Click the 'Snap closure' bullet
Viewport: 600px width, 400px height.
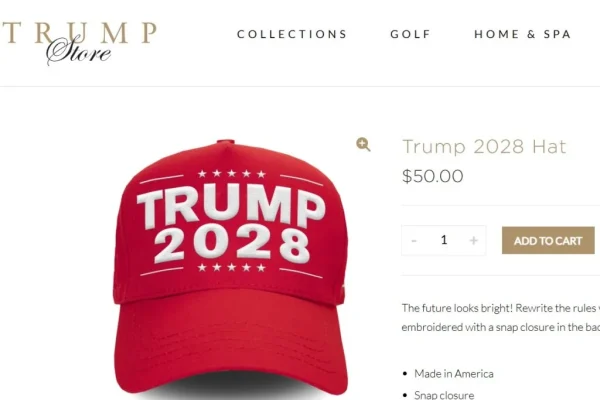[444, 395]
